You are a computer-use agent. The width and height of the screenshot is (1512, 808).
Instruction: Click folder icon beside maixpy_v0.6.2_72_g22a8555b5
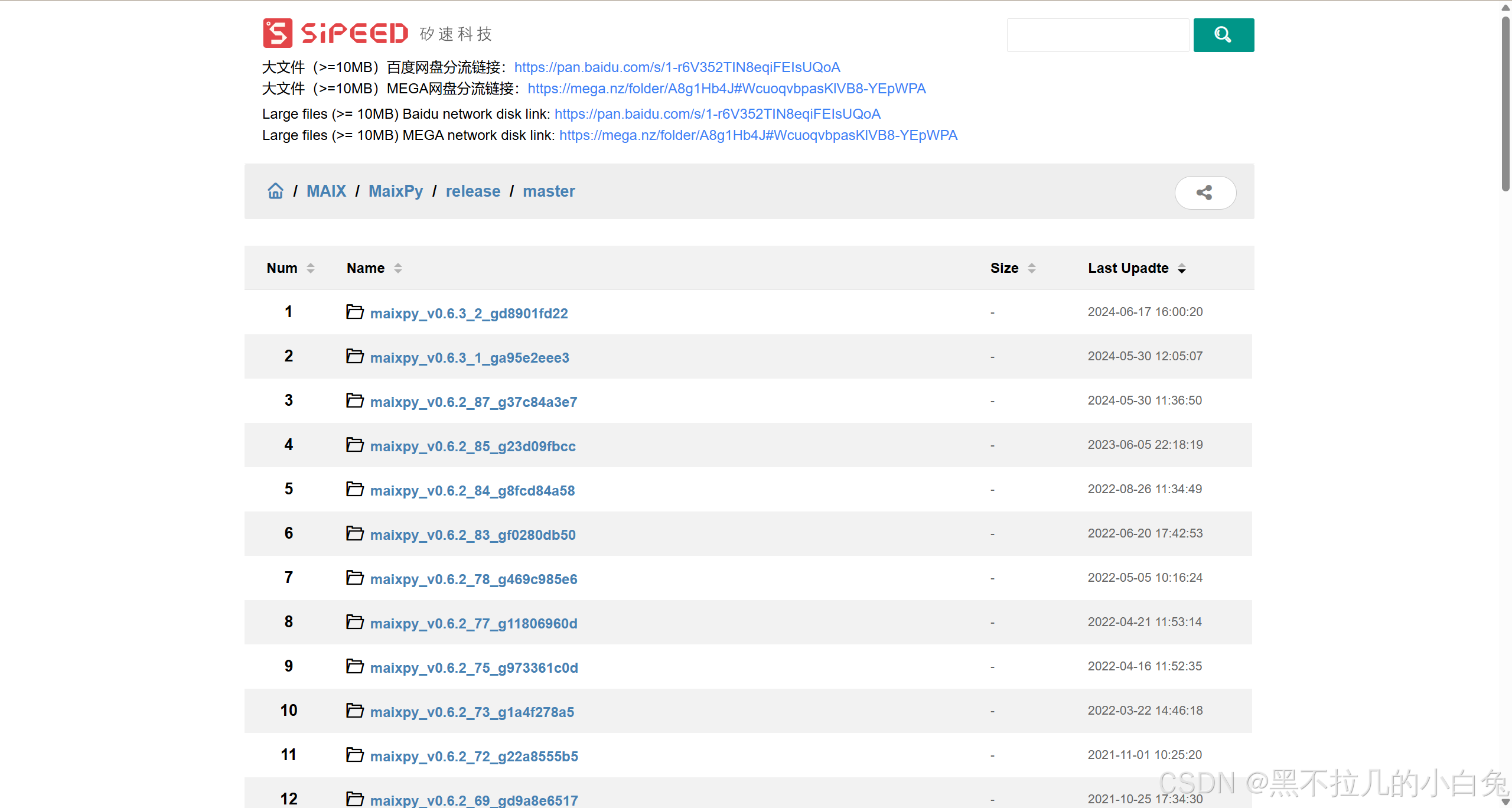355,755
